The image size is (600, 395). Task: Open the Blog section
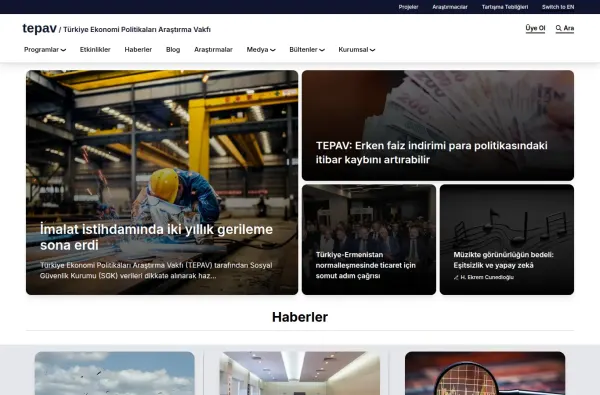[x=173, y=50]
